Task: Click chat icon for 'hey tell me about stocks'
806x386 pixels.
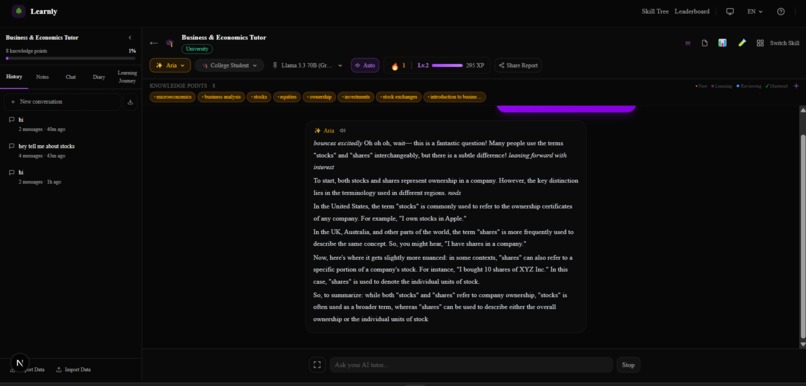Action: (12, 146)
